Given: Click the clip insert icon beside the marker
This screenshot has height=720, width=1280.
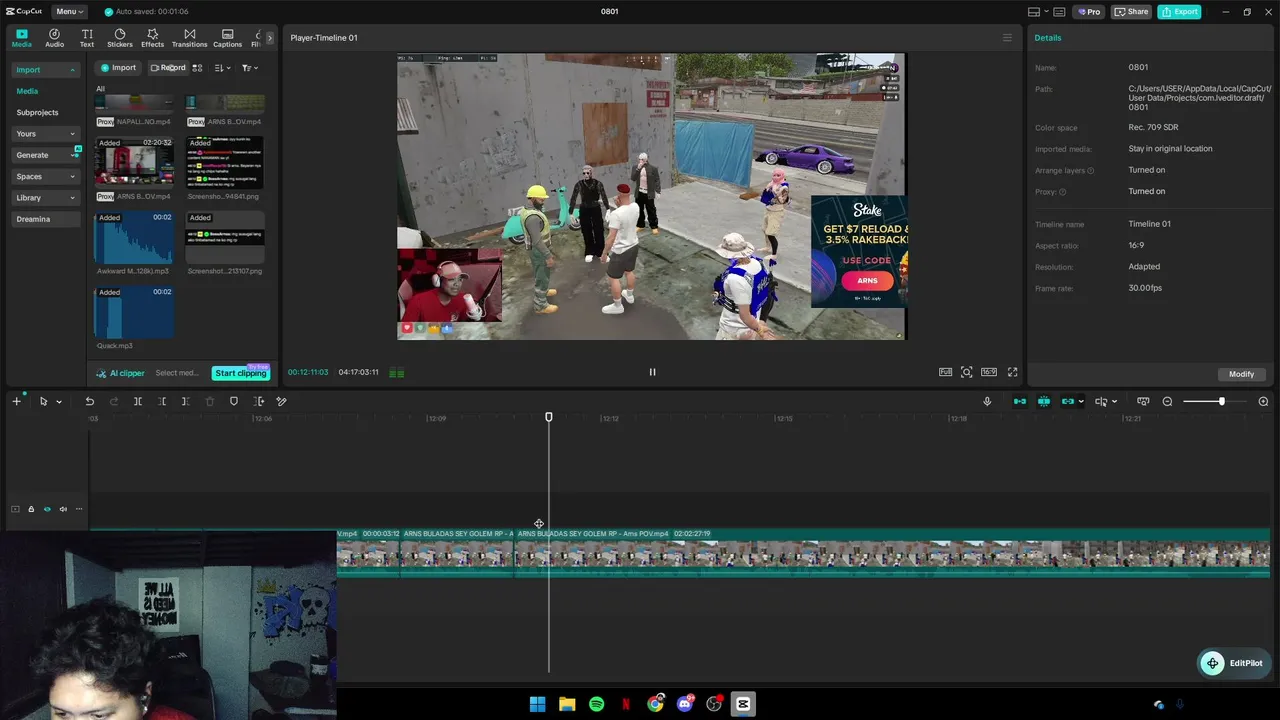Looking at the screenshot, I should 258,402.
